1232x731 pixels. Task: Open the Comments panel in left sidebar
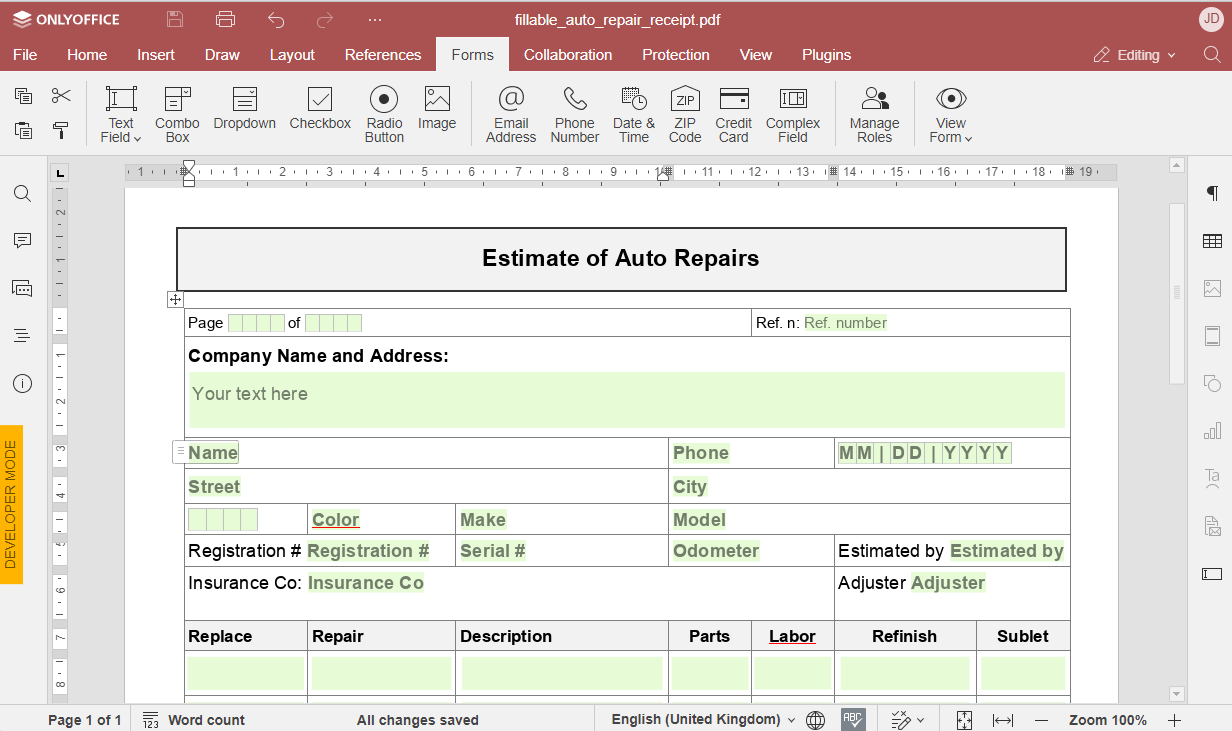coord(22,241)
